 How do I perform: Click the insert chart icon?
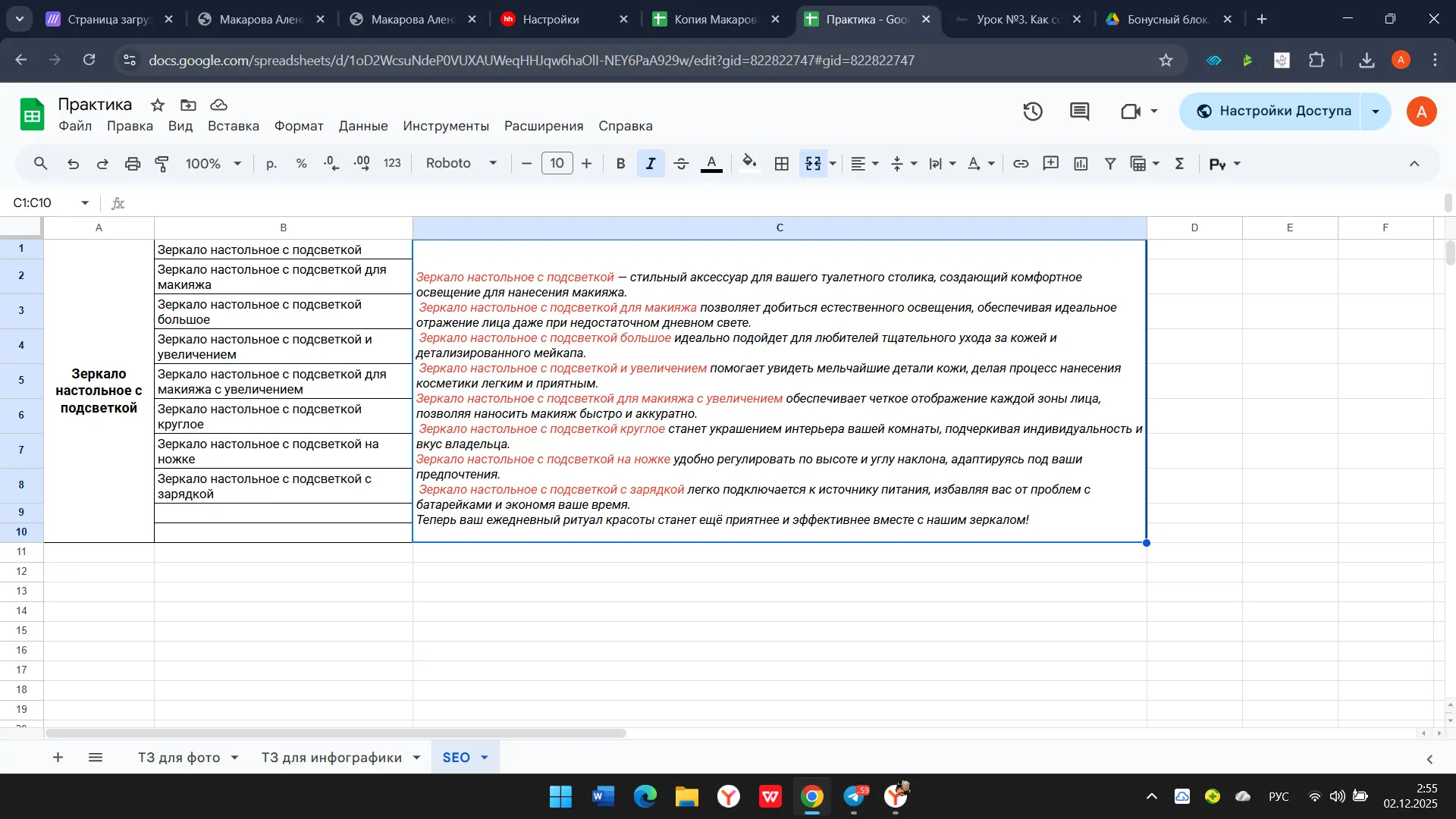click(x=1081, y=164)
